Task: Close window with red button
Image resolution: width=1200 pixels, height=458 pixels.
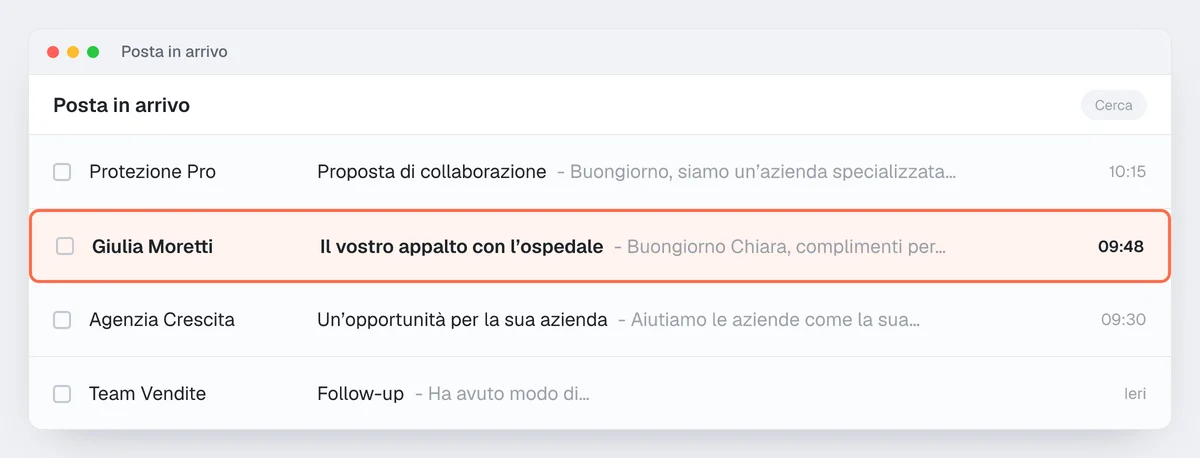Action: point(53,52)
